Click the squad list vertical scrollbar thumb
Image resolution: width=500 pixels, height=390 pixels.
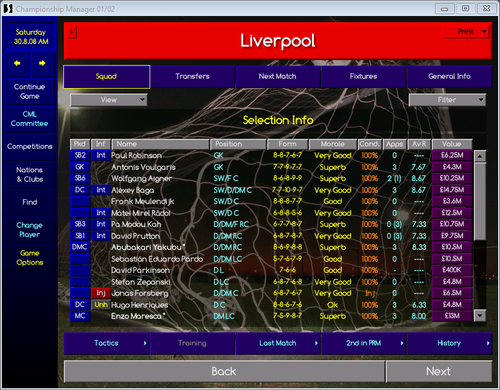(479, 201)
